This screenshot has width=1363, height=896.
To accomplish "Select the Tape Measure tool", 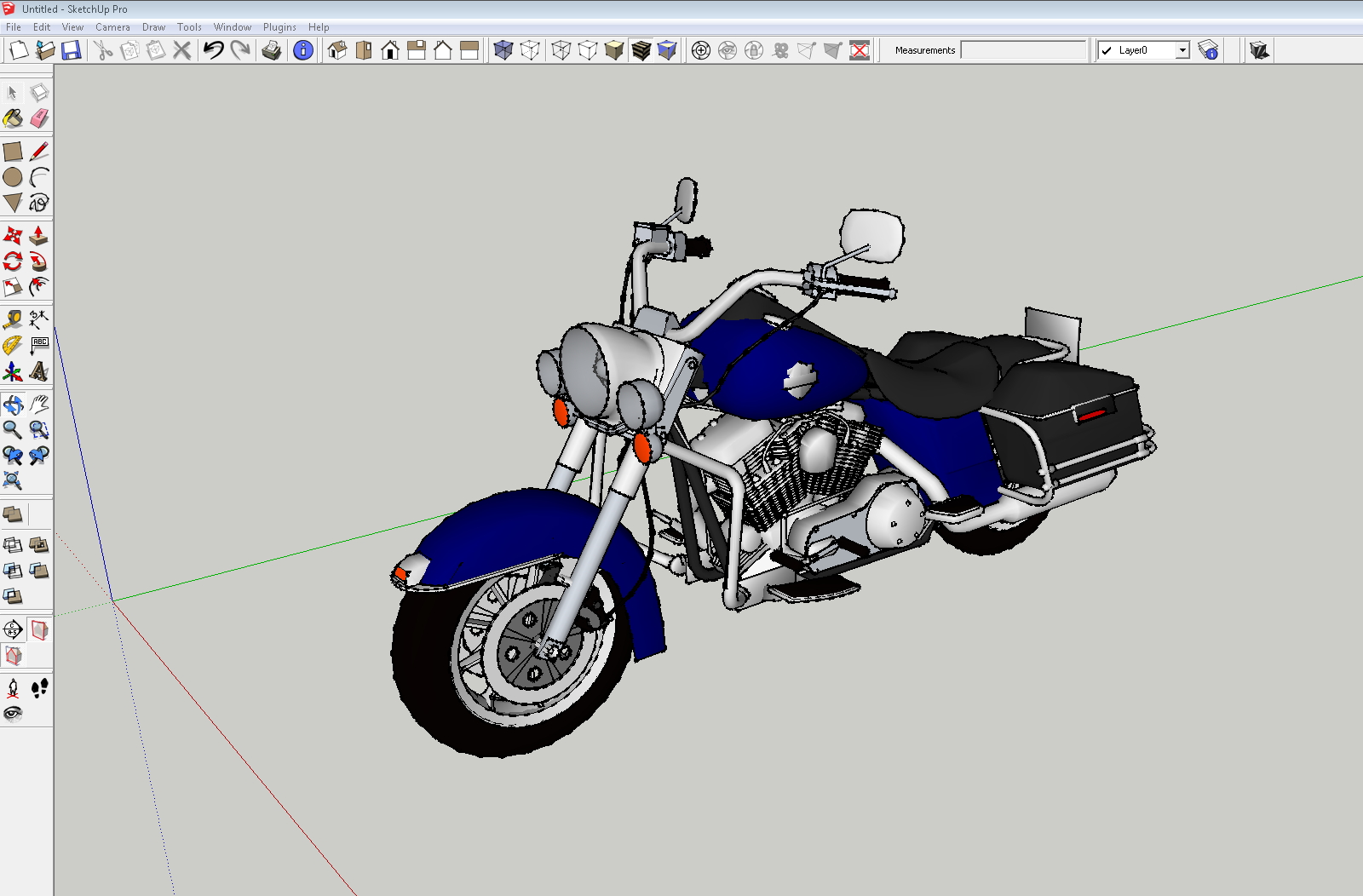I will [x=13, y=320].
